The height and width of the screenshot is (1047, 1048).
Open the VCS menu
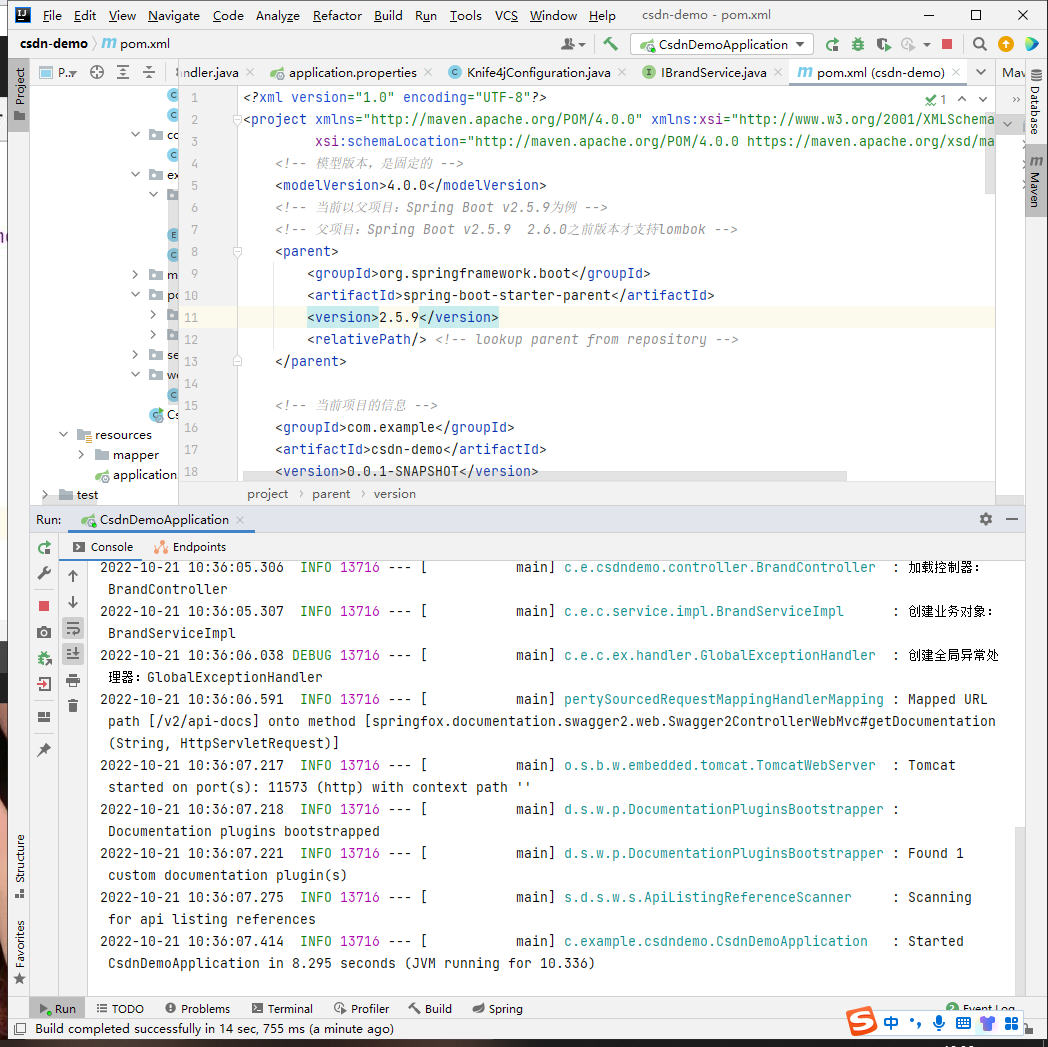pos(506,15)
